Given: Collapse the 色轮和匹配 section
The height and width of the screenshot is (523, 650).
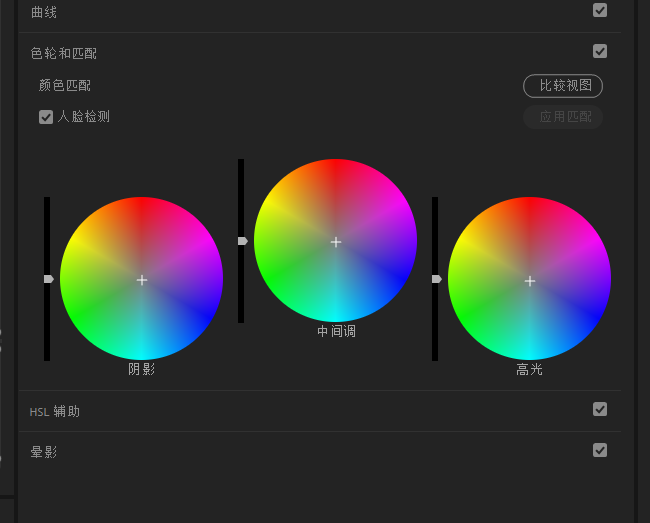Looking at the screenshot, I should click(64, 53).
